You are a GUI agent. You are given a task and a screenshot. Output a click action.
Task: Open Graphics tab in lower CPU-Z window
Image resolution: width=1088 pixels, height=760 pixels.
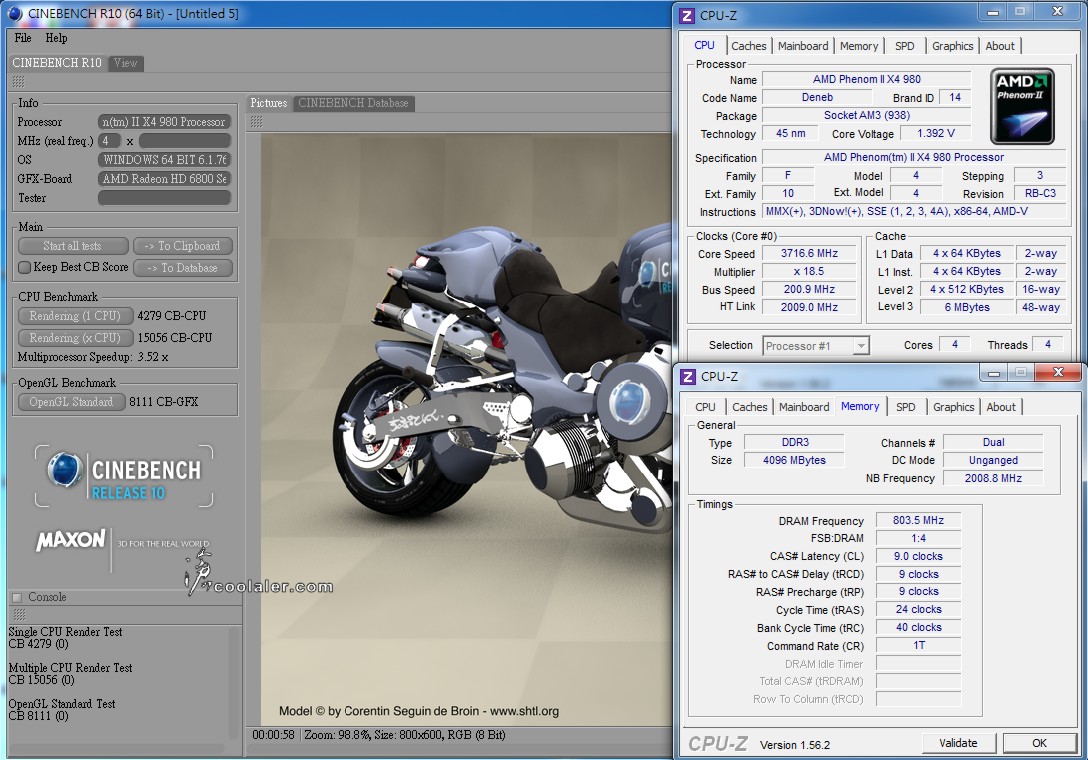coord(954,407)
